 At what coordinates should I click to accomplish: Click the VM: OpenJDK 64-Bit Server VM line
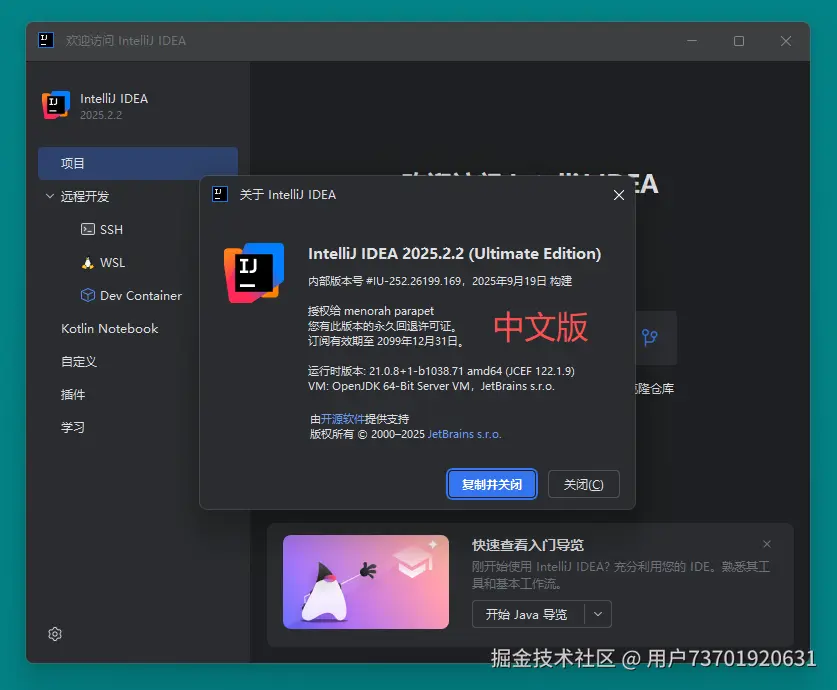click(x=431, y=386)
